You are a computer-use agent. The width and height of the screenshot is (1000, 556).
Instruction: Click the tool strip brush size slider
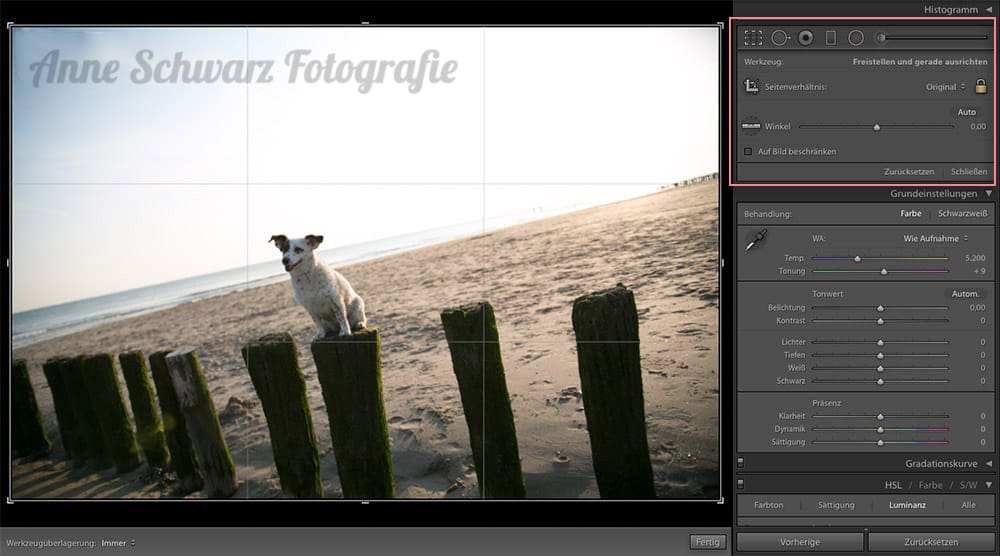(x=936, y=38)
